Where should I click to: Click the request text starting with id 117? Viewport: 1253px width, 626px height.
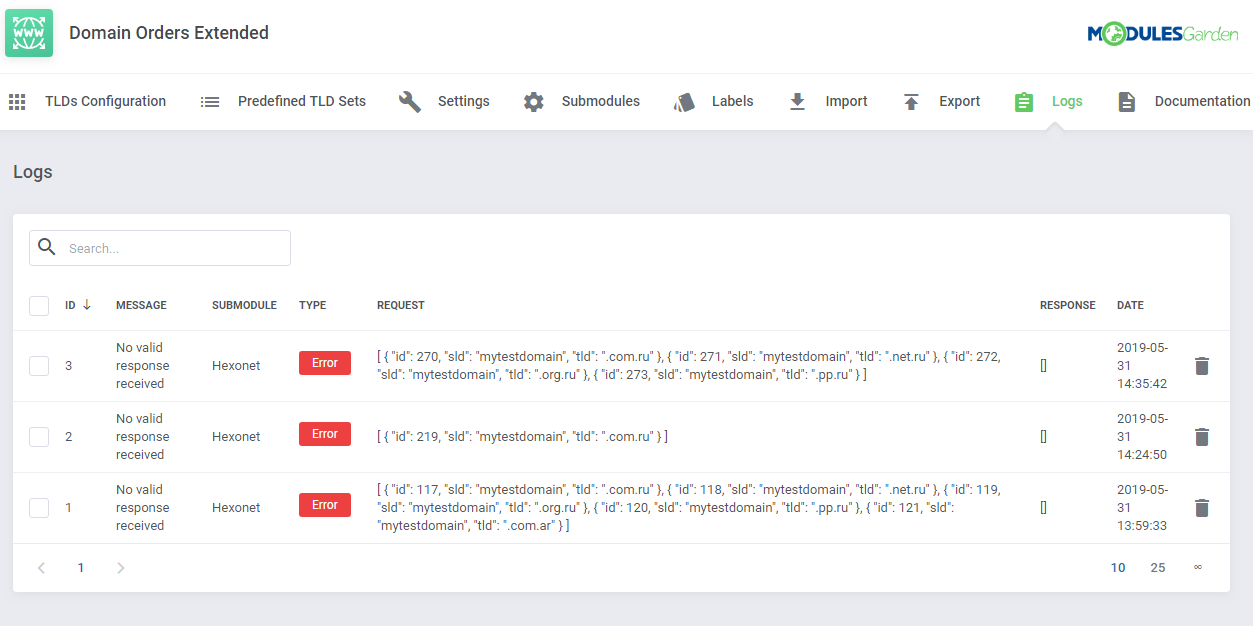click(689, 507)
